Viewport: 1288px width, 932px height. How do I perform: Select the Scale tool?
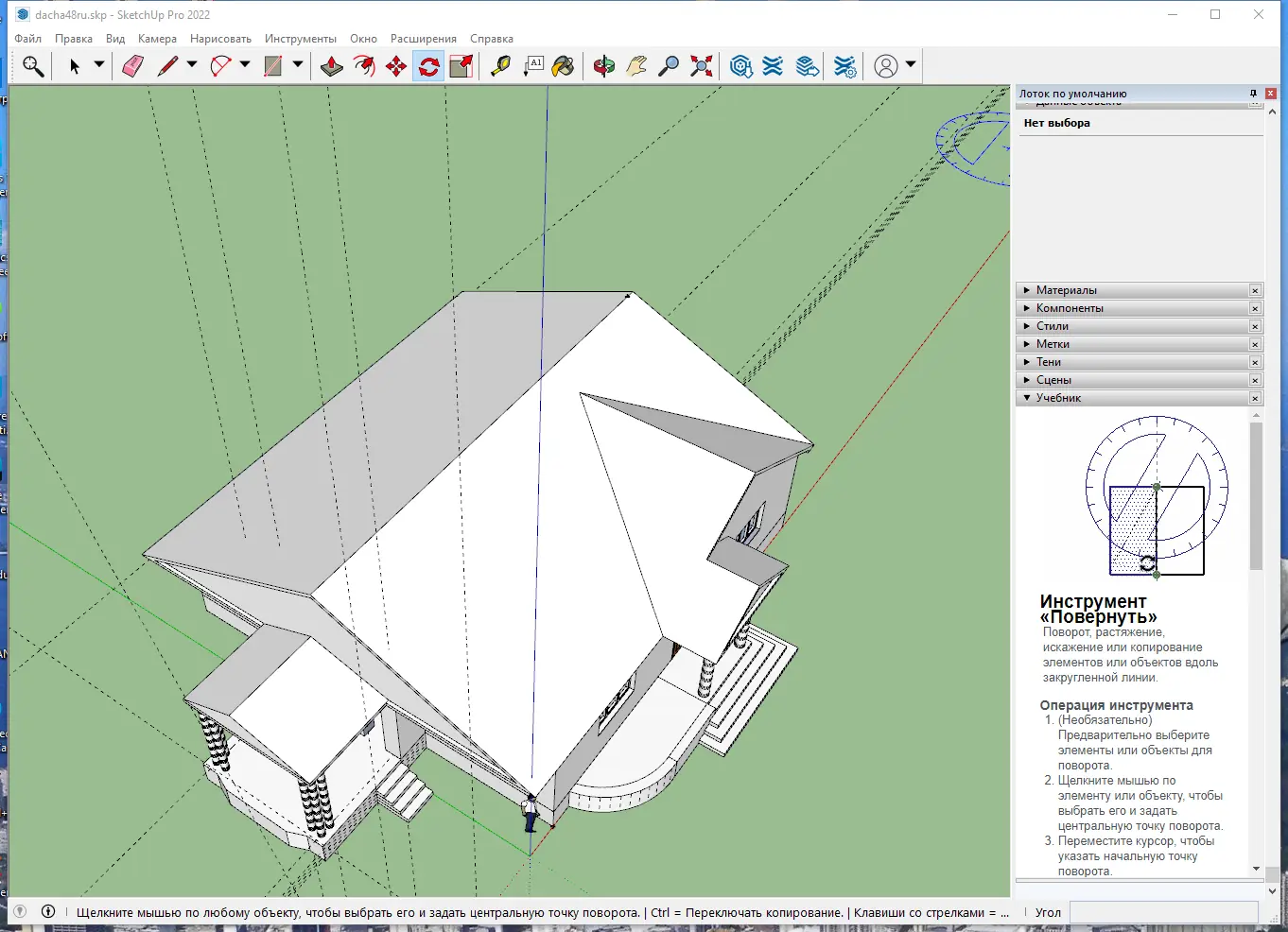[461, 66]
